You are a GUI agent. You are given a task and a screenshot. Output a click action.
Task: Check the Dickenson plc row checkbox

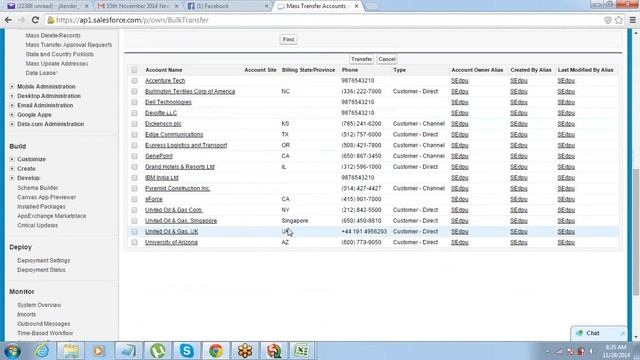click(134, 124)
